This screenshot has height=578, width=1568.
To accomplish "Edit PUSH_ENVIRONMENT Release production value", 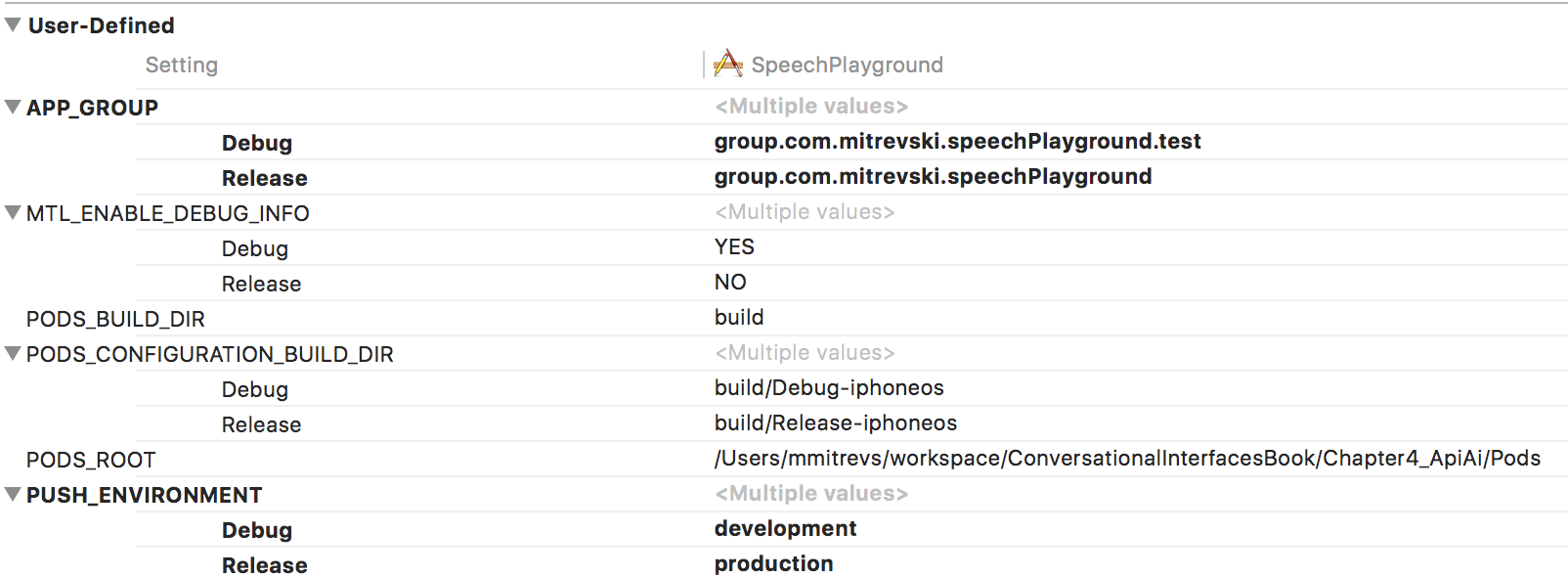I will point(773,564).
